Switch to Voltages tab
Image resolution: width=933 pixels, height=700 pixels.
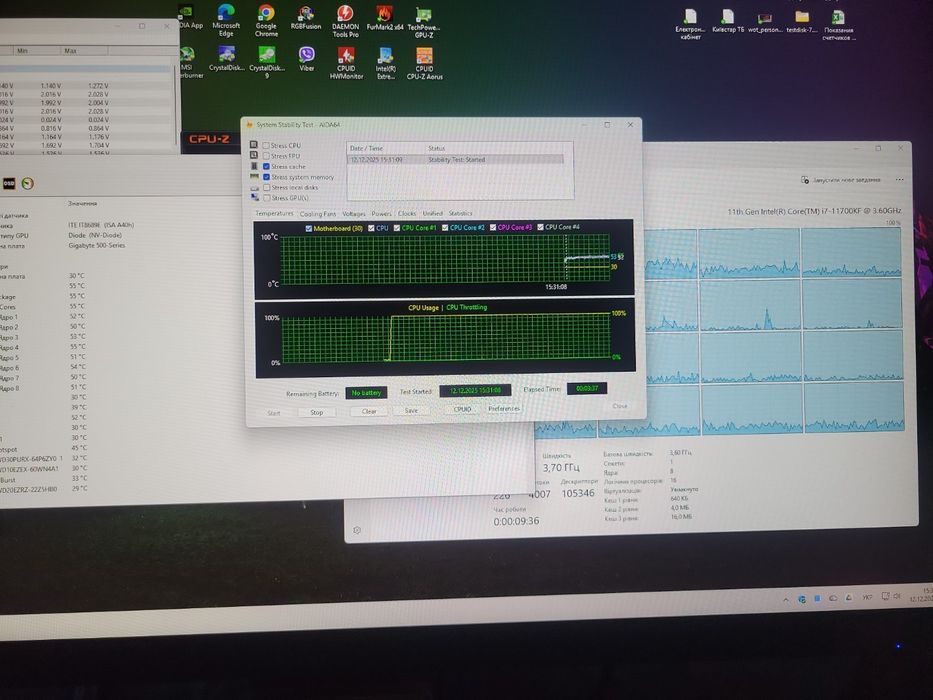[x=354, y=214]
